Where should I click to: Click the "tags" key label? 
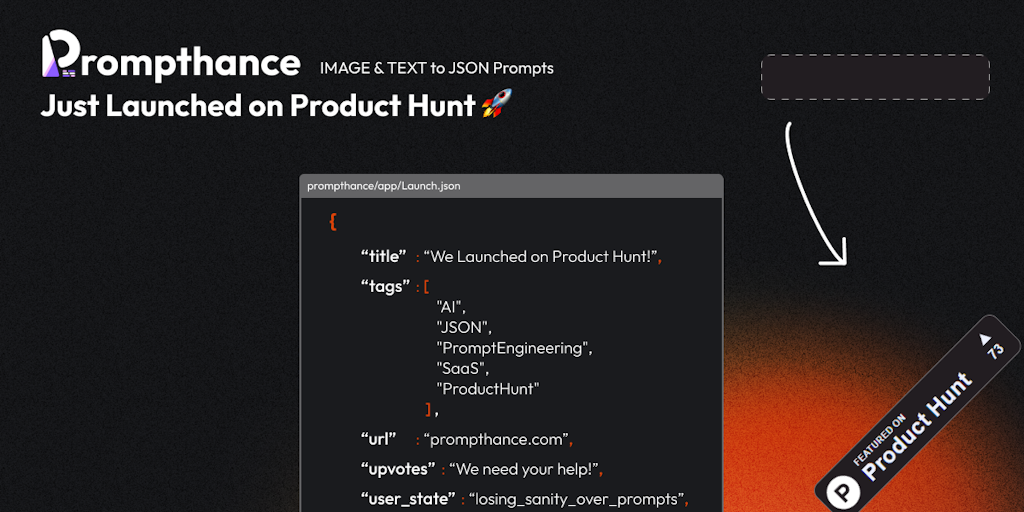click(385, 287)
